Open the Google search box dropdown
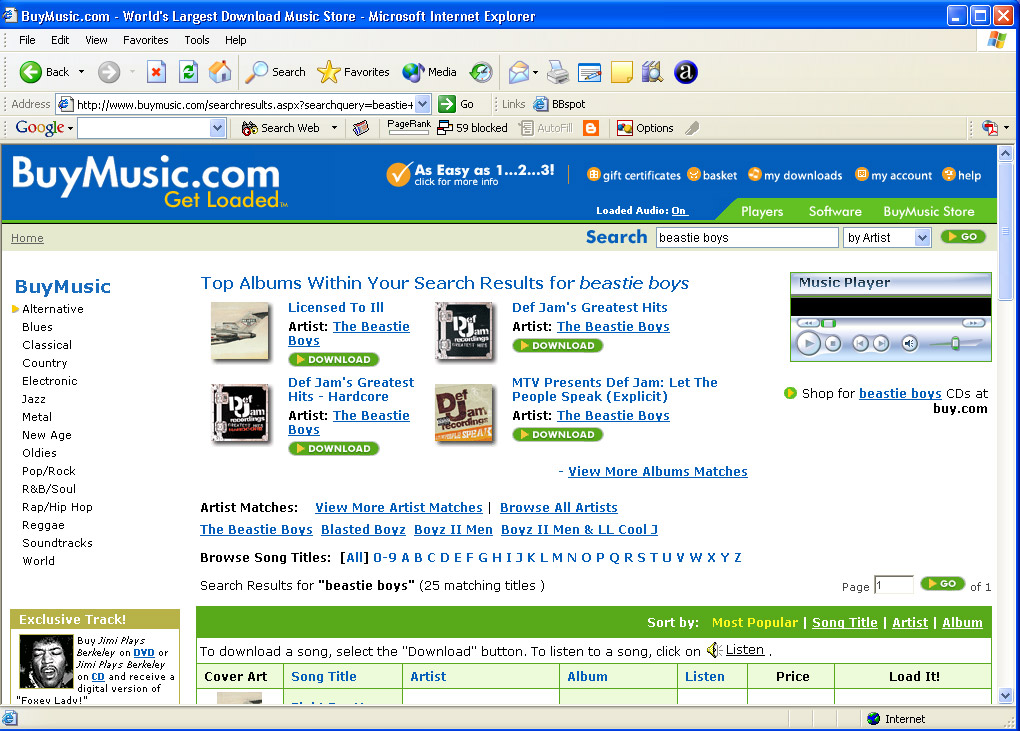Viewport: 1020px width, 731px height. tap(217, 128)
